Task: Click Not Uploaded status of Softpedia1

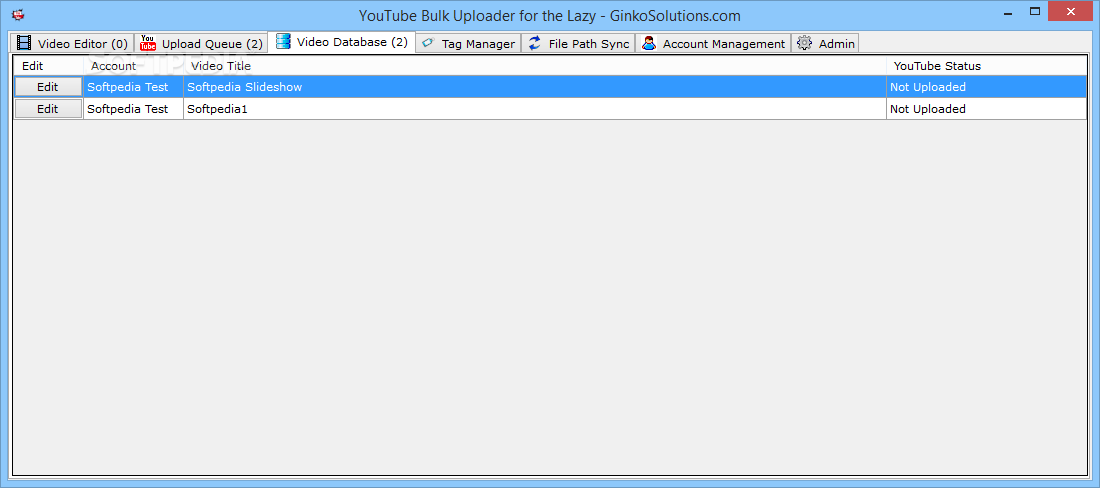Action: pos(986,109)
